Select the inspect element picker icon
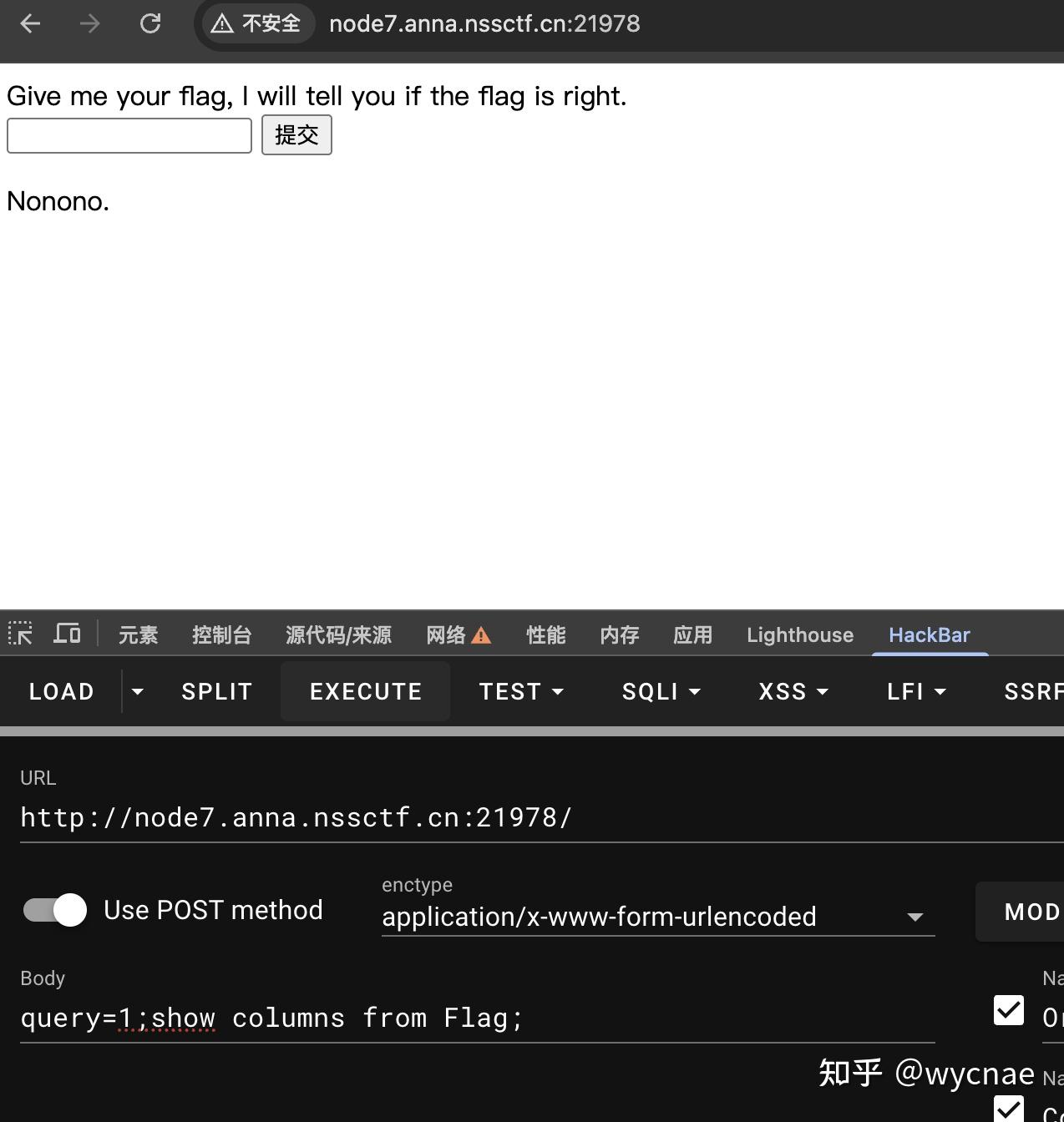1064x1122 pixels. 20,634
